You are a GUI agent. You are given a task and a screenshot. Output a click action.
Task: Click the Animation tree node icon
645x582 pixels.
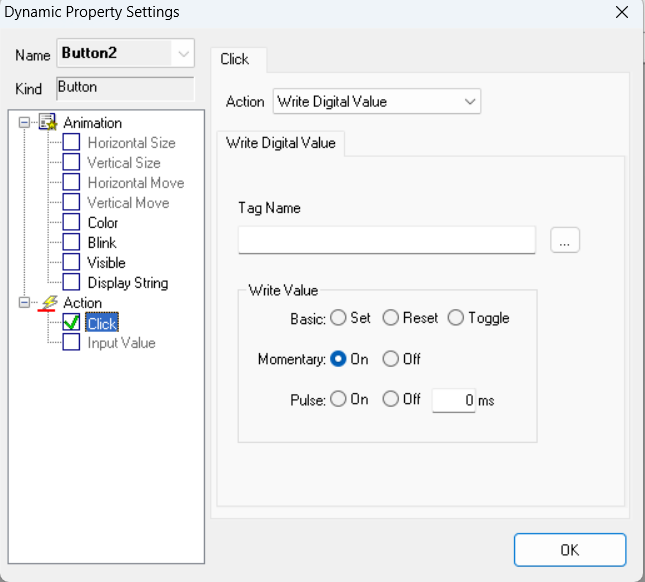pos(48,123)
